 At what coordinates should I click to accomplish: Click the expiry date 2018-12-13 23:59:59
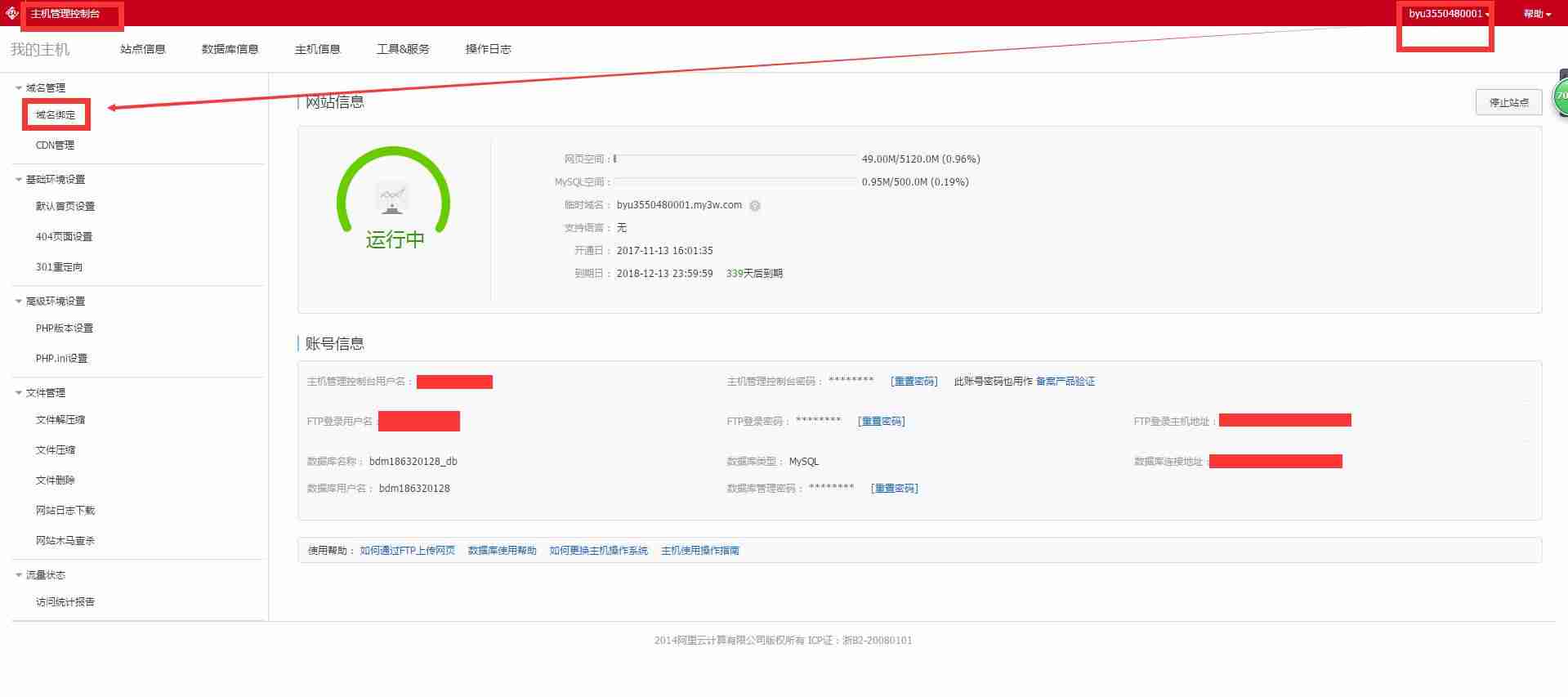664,274
